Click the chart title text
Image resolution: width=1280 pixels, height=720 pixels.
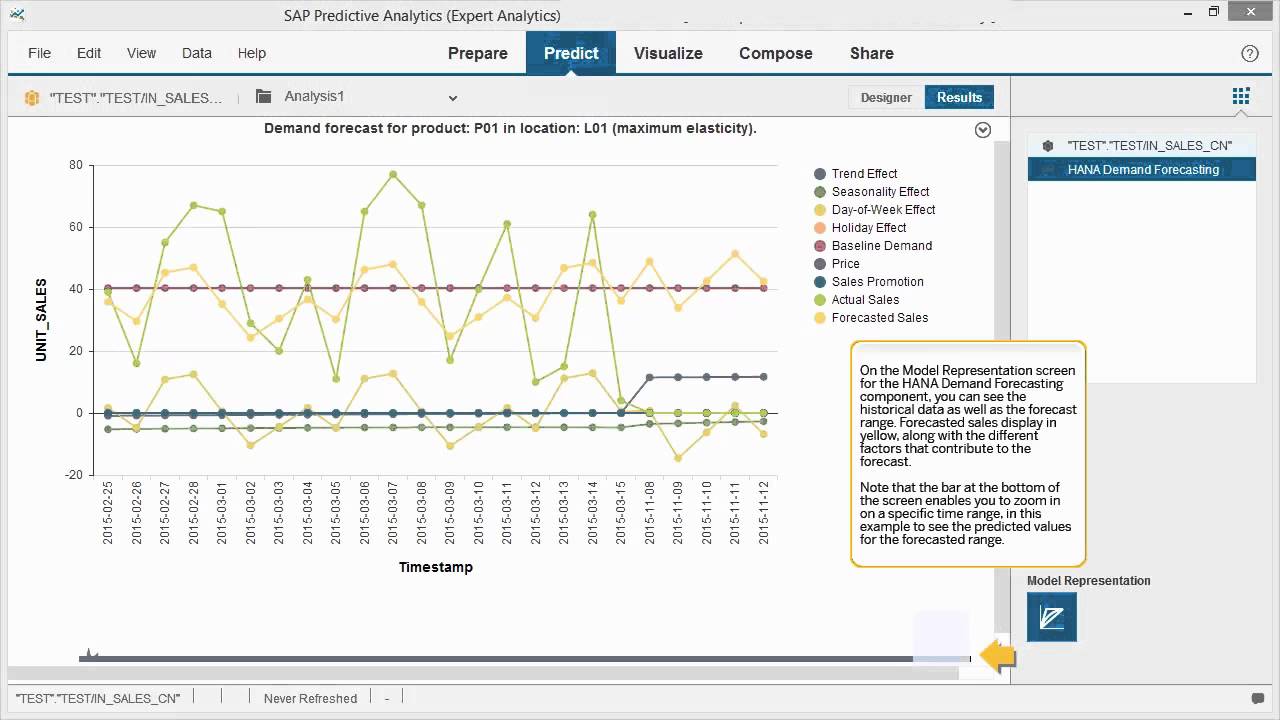(x=510, y=128)
